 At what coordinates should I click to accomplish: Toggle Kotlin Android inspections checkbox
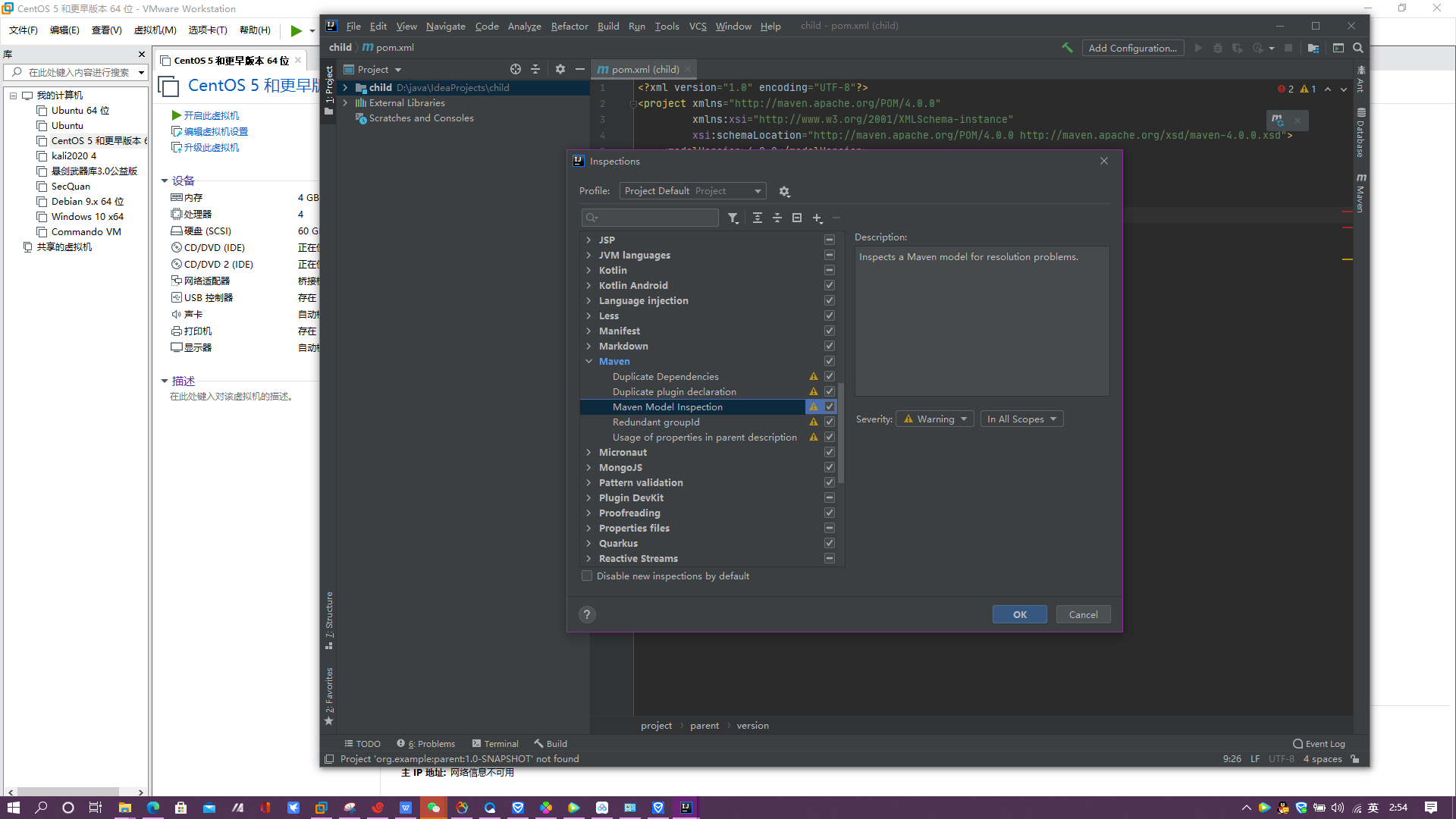click(830, 286)
